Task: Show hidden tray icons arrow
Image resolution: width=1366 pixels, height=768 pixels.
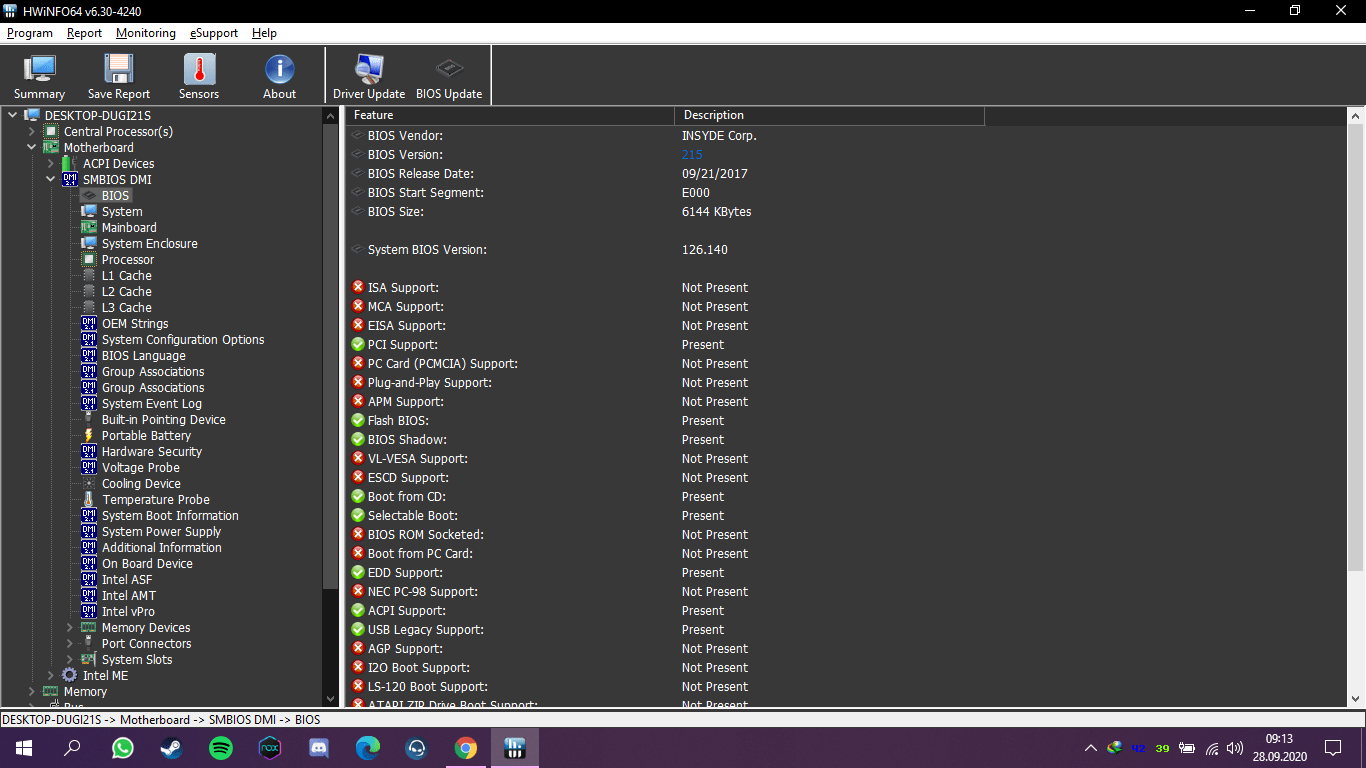Action: pos(1091,748)
